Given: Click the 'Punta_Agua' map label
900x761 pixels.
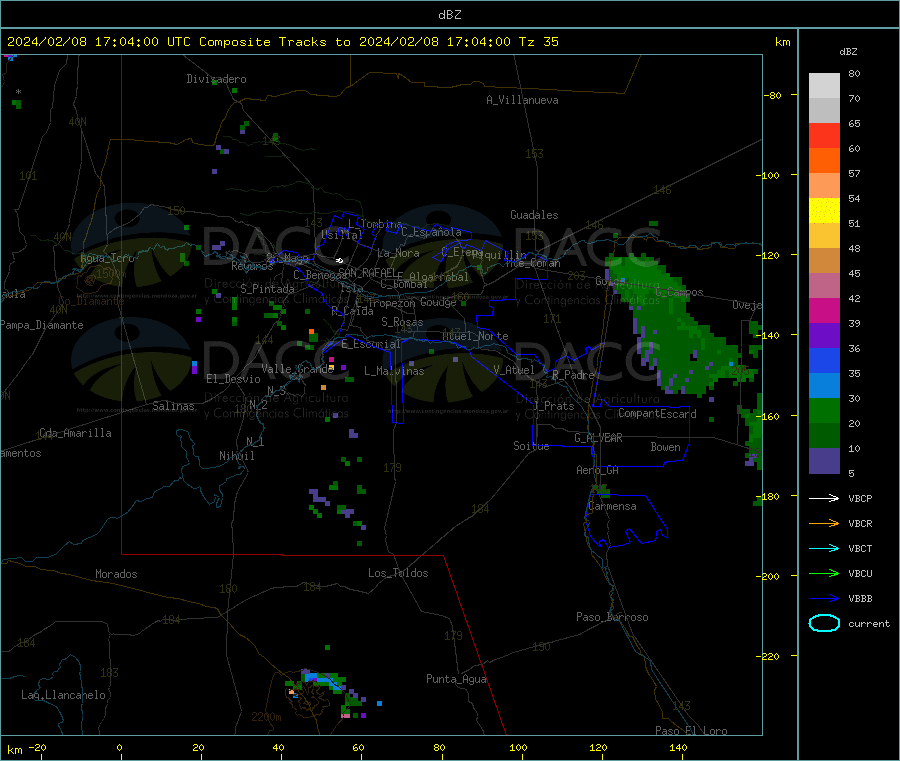Looking at the screenshot, I should click(456, 679).
